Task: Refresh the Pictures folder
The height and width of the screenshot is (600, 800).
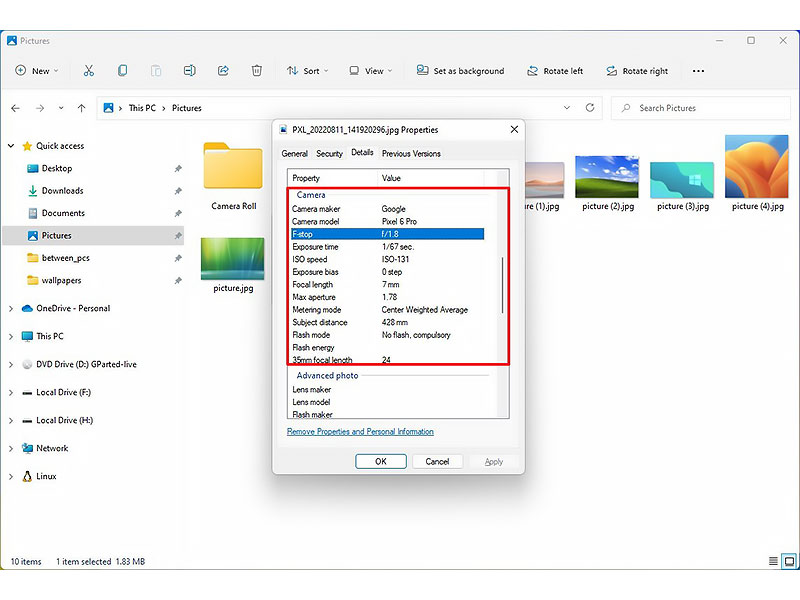Action: click(590, 108)
